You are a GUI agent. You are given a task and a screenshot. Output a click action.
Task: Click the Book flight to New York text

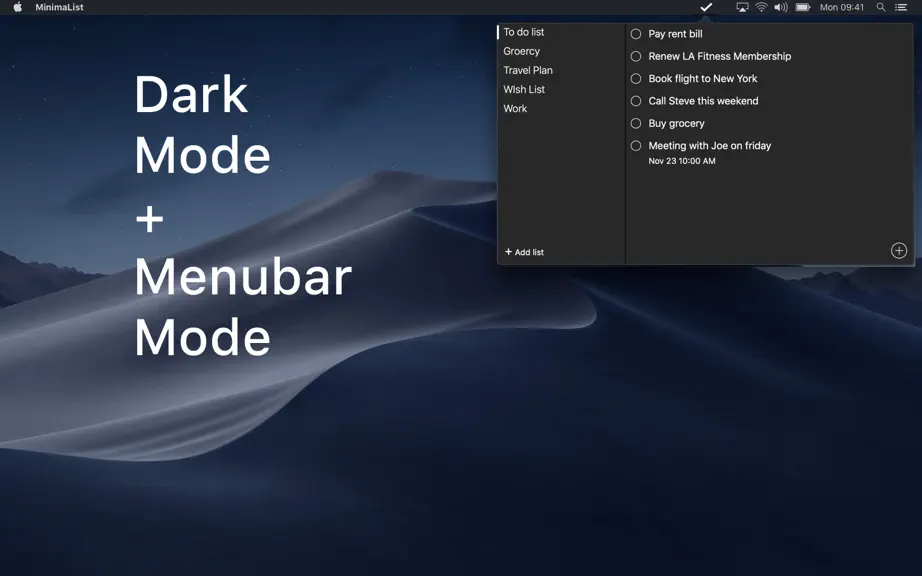[703, 79]
